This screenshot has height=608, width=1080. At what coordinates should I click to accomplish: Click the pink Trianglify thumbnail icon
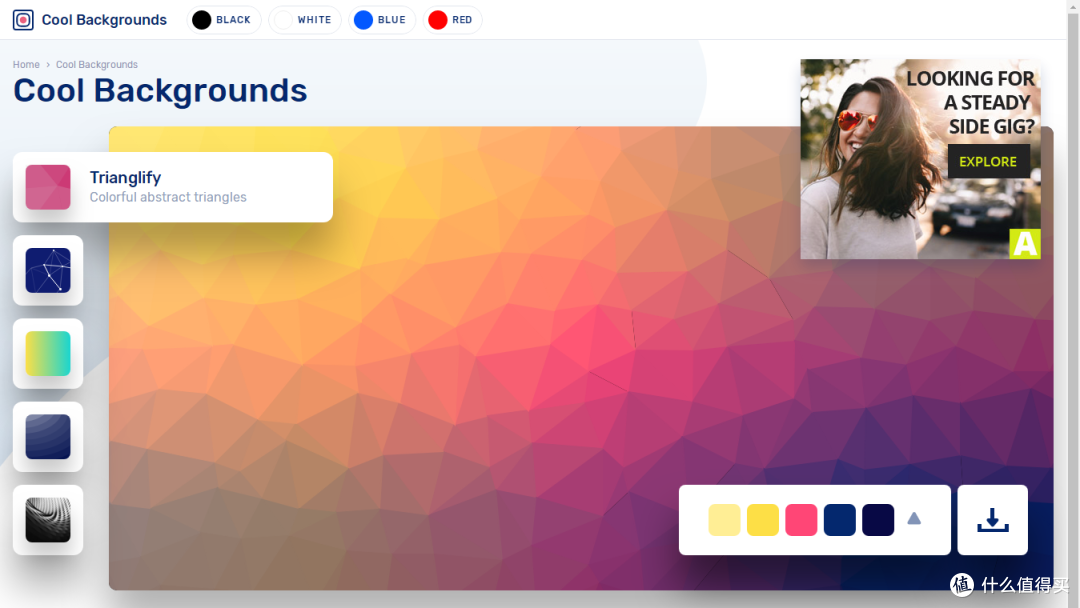[x=48, y=187]
